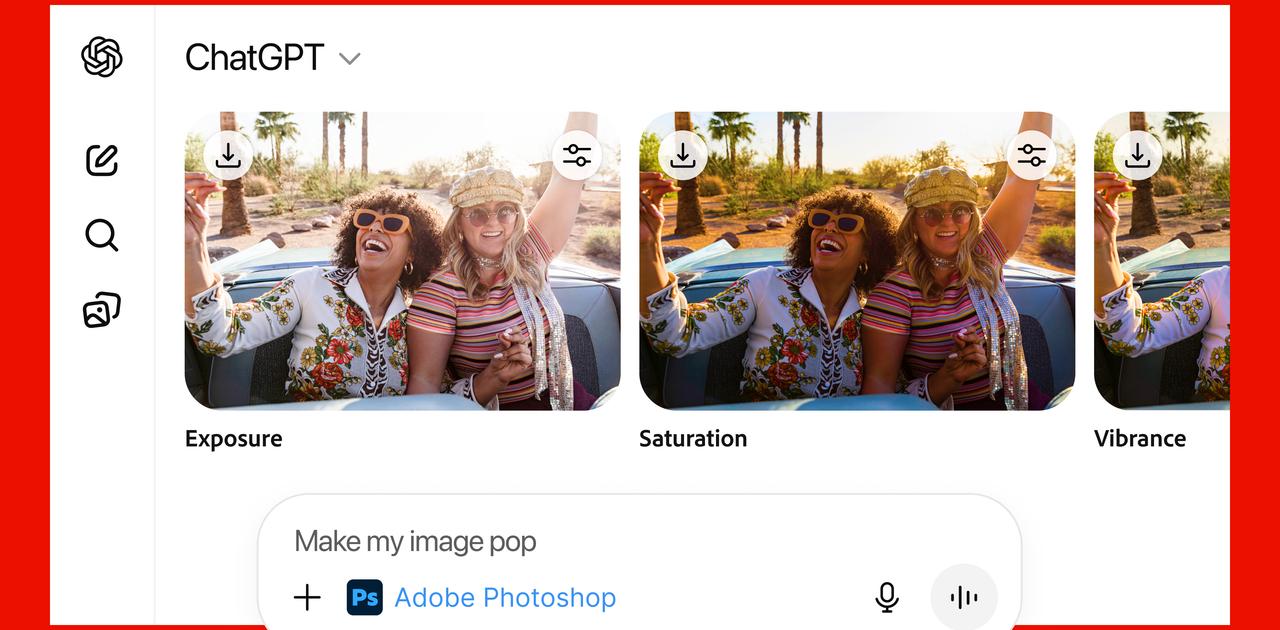Image resolution: width=1280 pixels, height=630 pixels.
Task: Open the image library sidebar icon
Action: [102, 311]
